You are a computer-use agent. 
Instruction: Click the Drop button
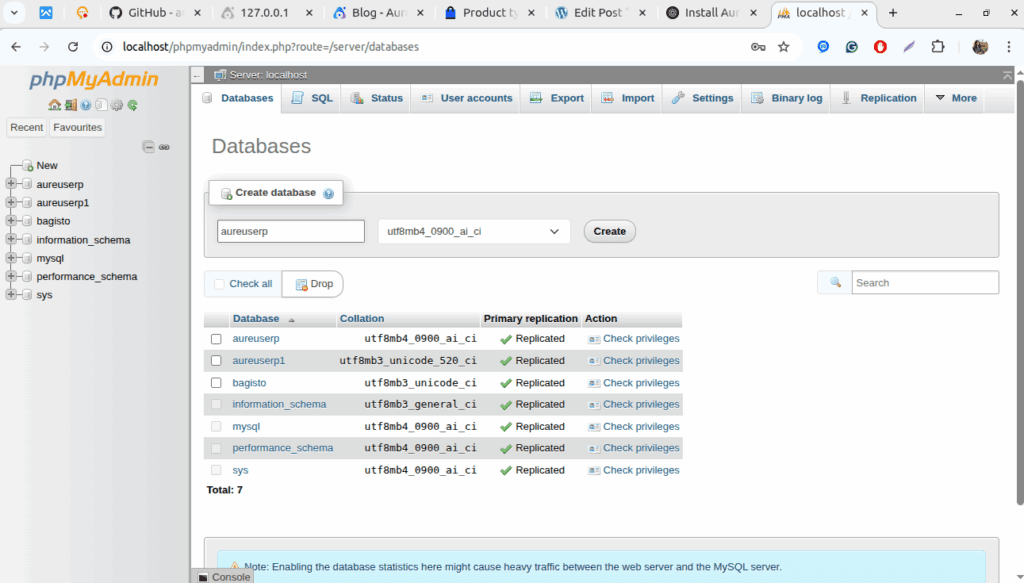313,284
